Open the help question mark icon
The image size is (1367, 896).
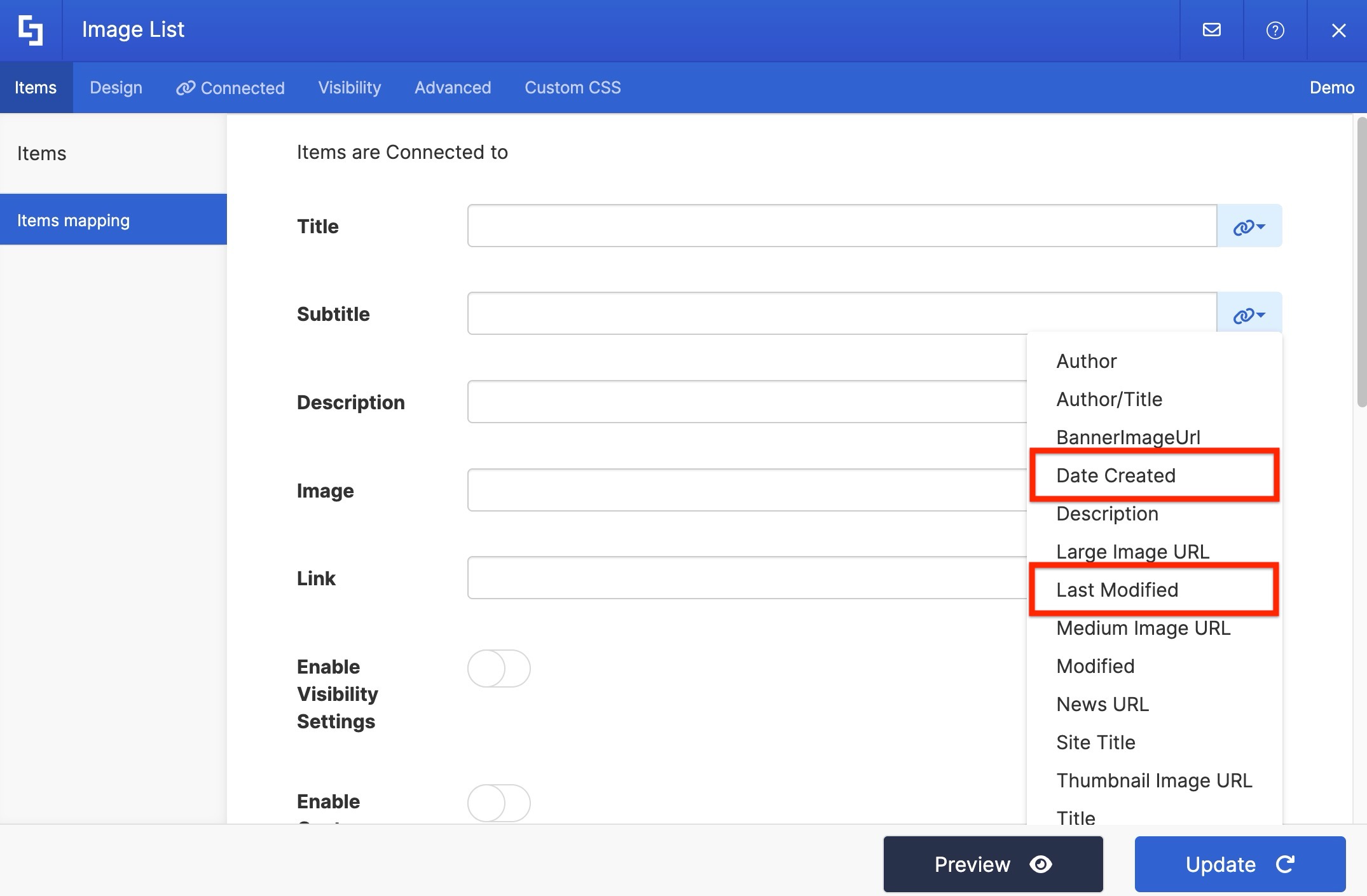[x=1275, y=30]
